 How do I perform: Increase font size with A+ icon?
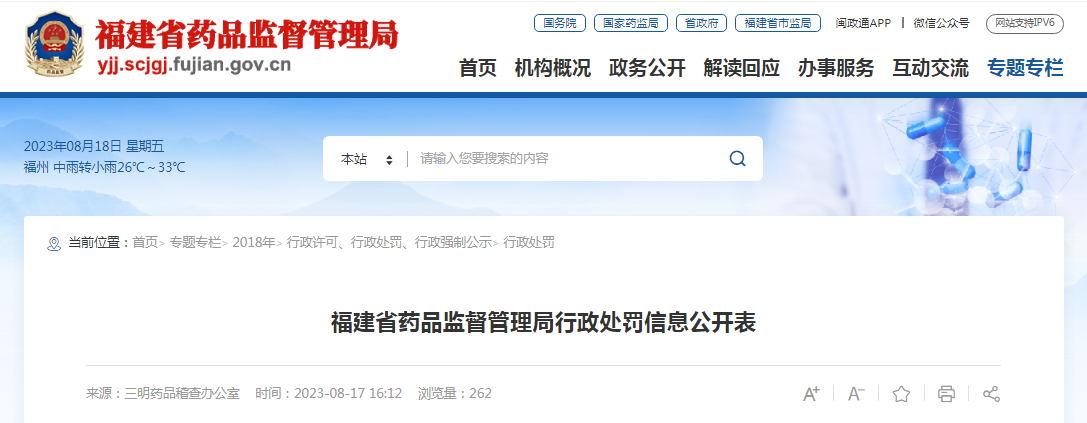pos(811,394)
